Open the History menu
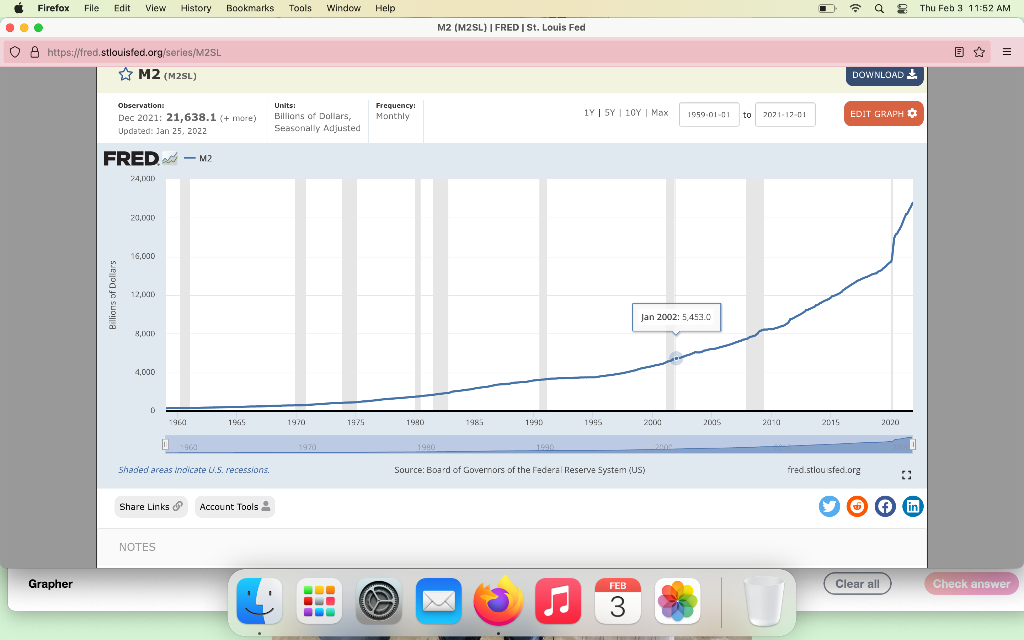The width and height of the screenshot is (1024, 640). coord(195,8)
